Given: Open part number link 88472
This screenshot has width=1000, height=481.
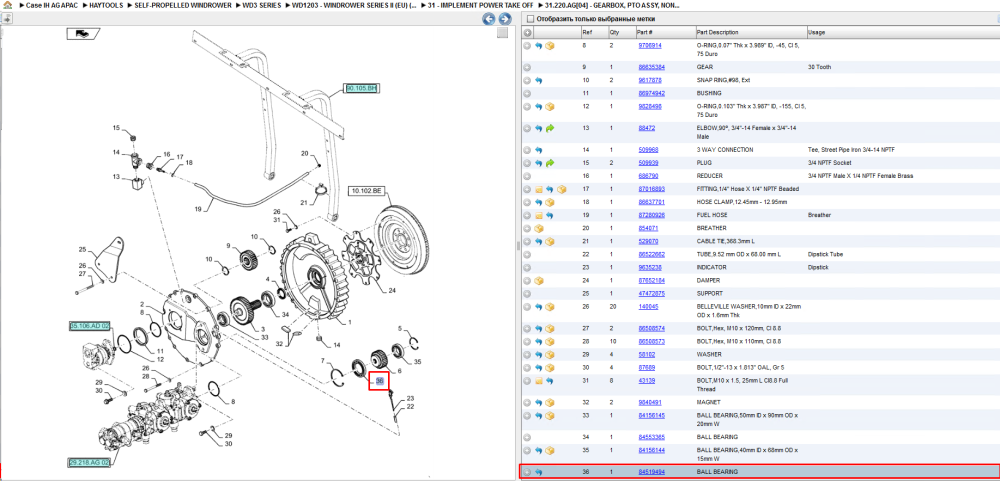Looking at the screenshot, I should (x=647, y=128).
